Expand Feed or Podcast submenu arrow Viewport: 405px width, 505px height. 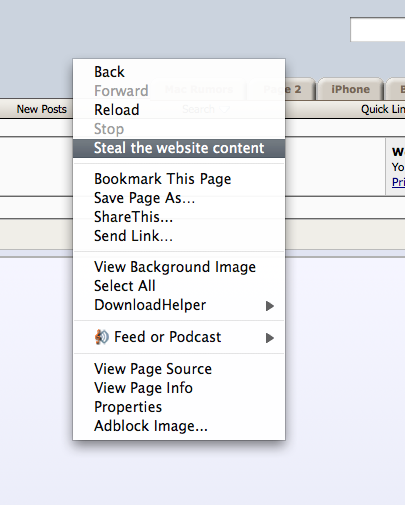coord(270,338)
